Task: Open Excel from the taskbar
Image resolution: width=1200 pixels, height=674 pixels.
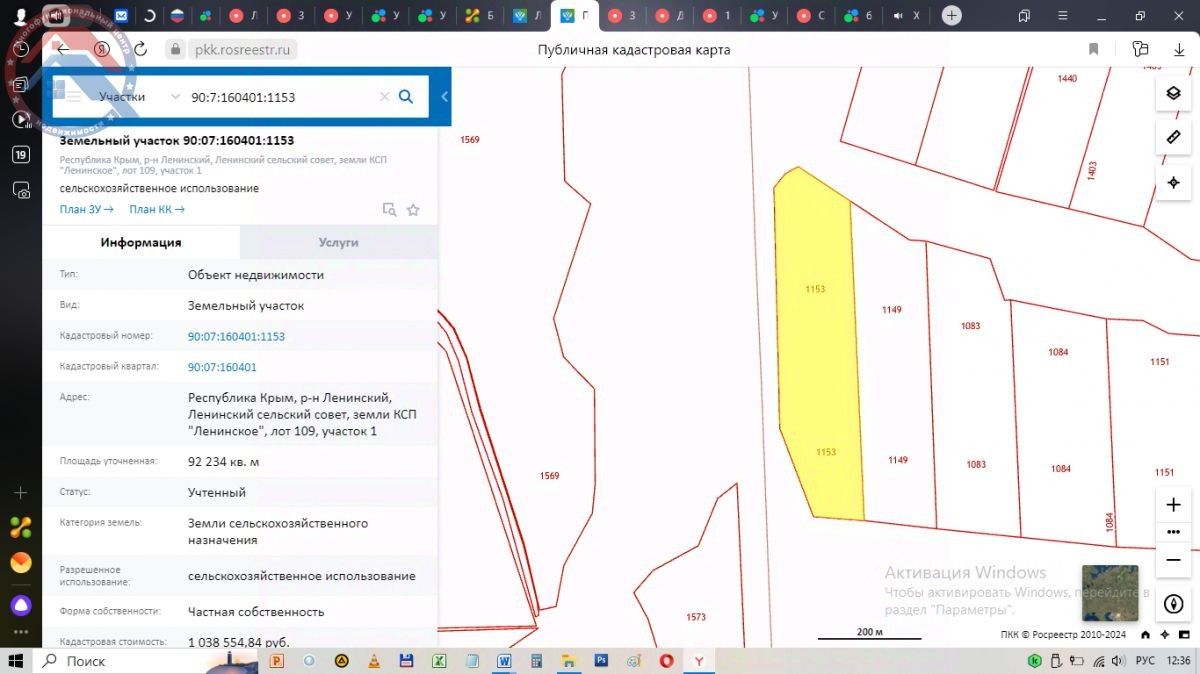Action: 438,661
